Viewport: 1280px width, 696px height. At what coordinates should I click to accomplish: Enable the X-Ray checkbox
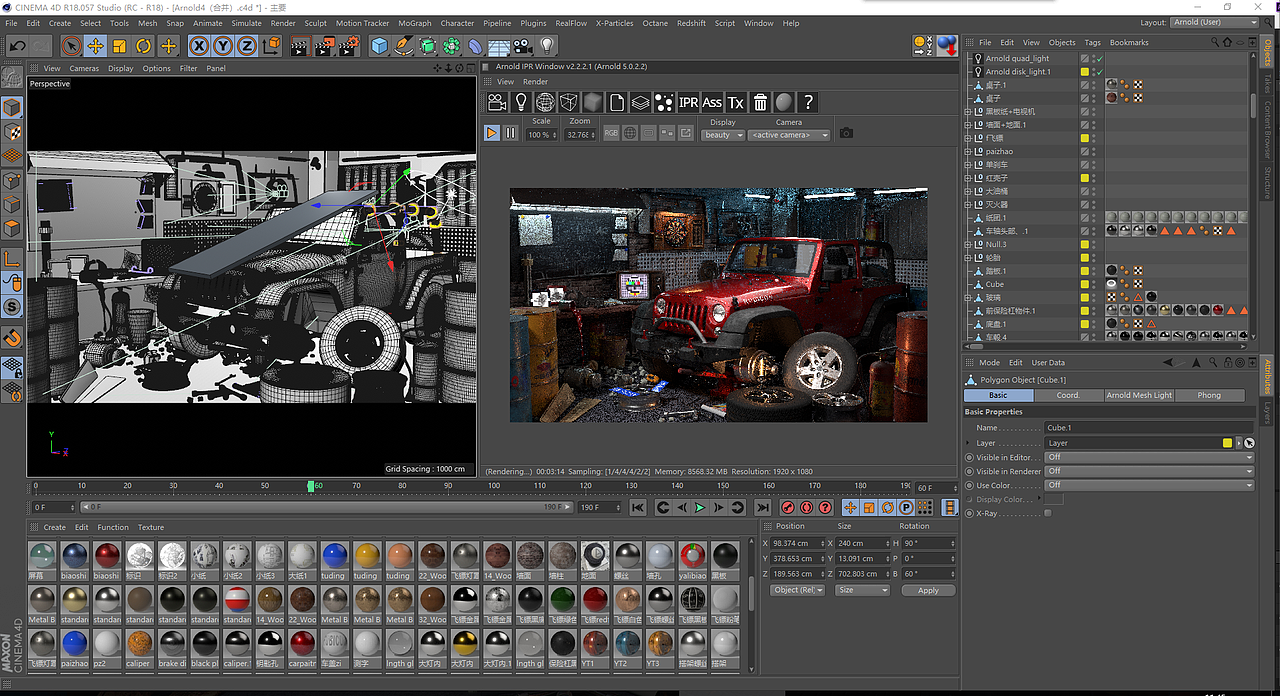click(1047, 513)
